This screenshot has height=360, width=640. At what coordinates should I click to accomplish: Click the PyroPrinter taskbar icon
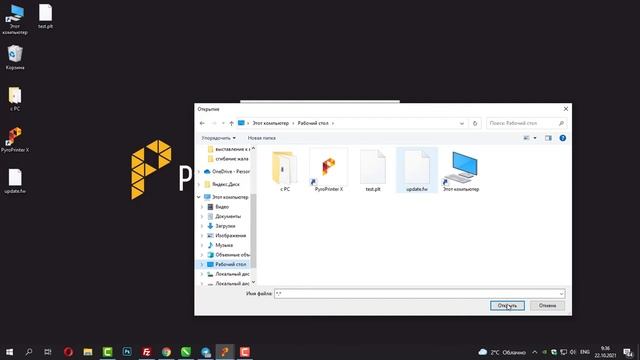click(225, 351)
